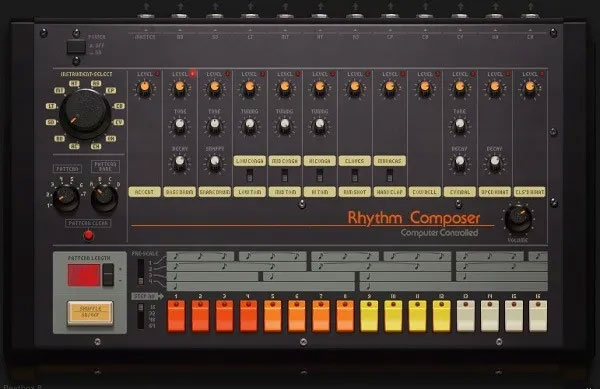Click the Snare Drum instrument label
The image size is (600, 389).
coord(215,192)
